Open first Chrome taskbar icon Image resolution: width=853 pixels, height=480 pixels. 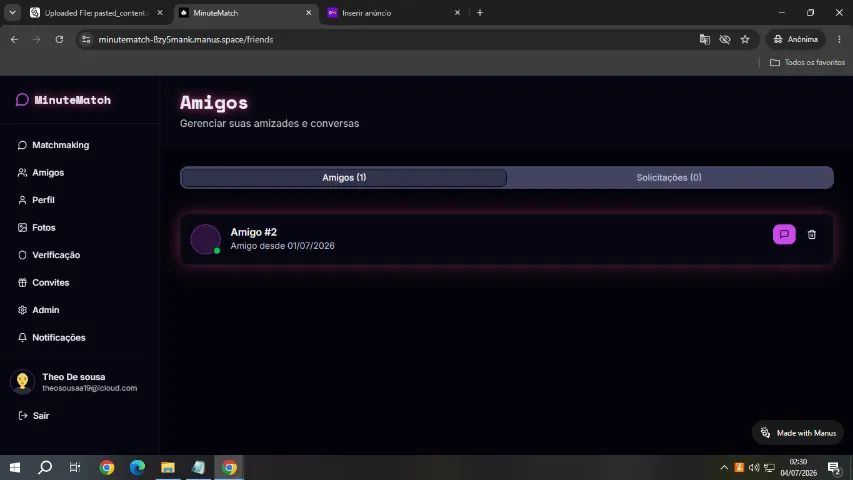[107, 467]
